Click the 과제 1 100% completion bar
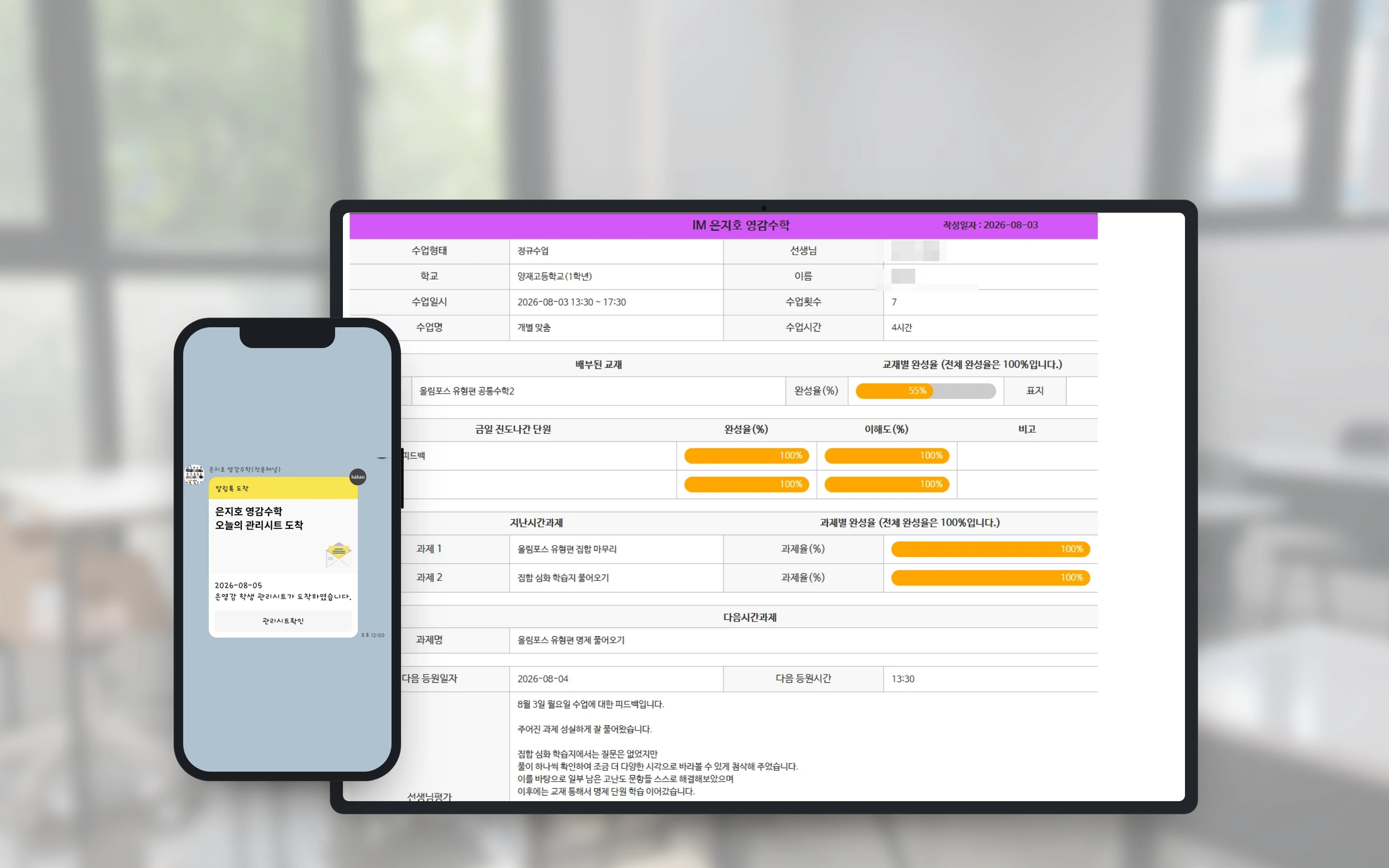 coord(990,549)
